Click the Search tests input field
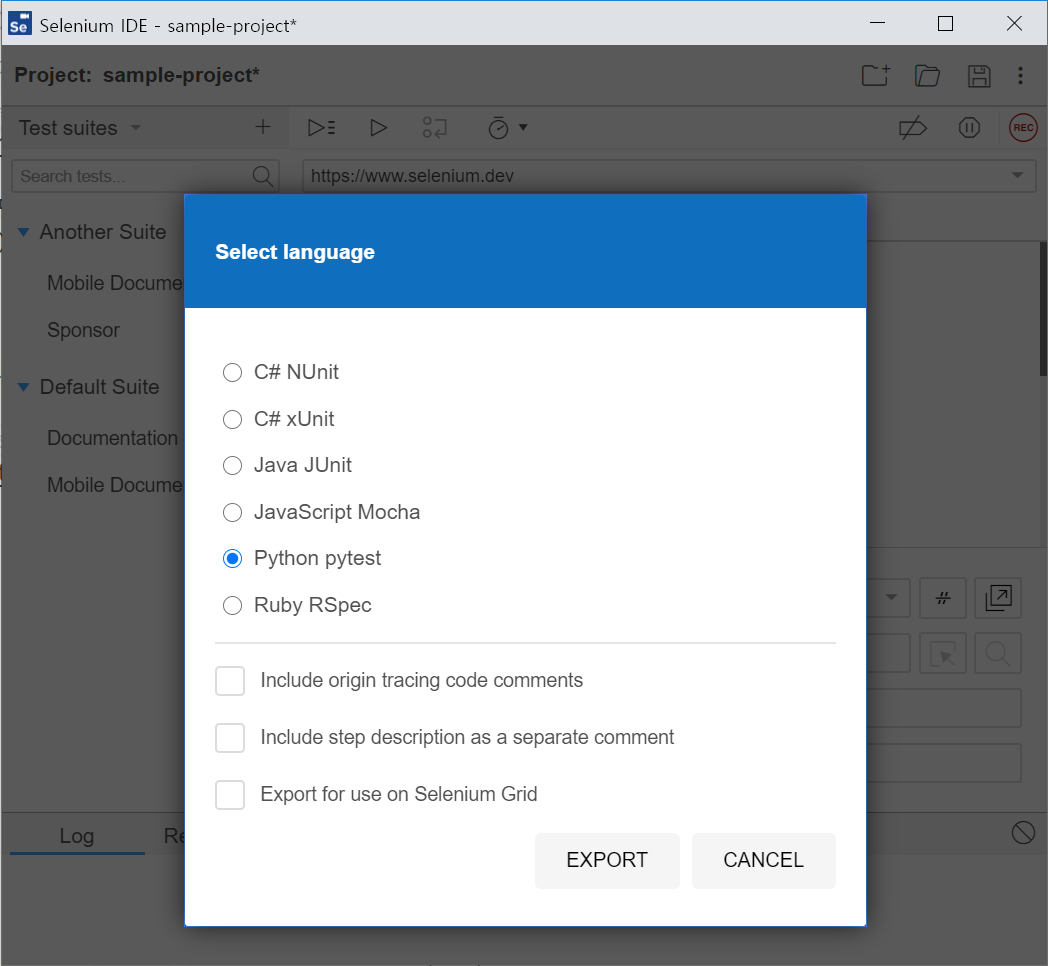 (130, 176)
